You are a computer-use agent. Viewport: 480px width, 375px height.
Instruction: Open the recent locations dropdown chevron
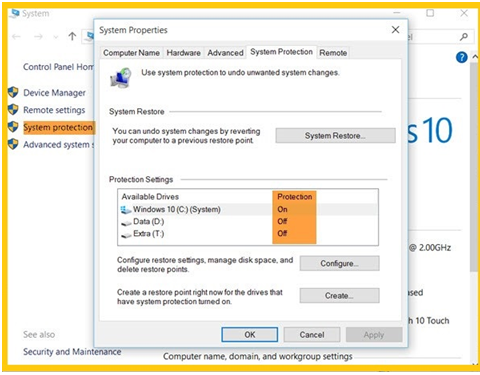coord(56,37)
